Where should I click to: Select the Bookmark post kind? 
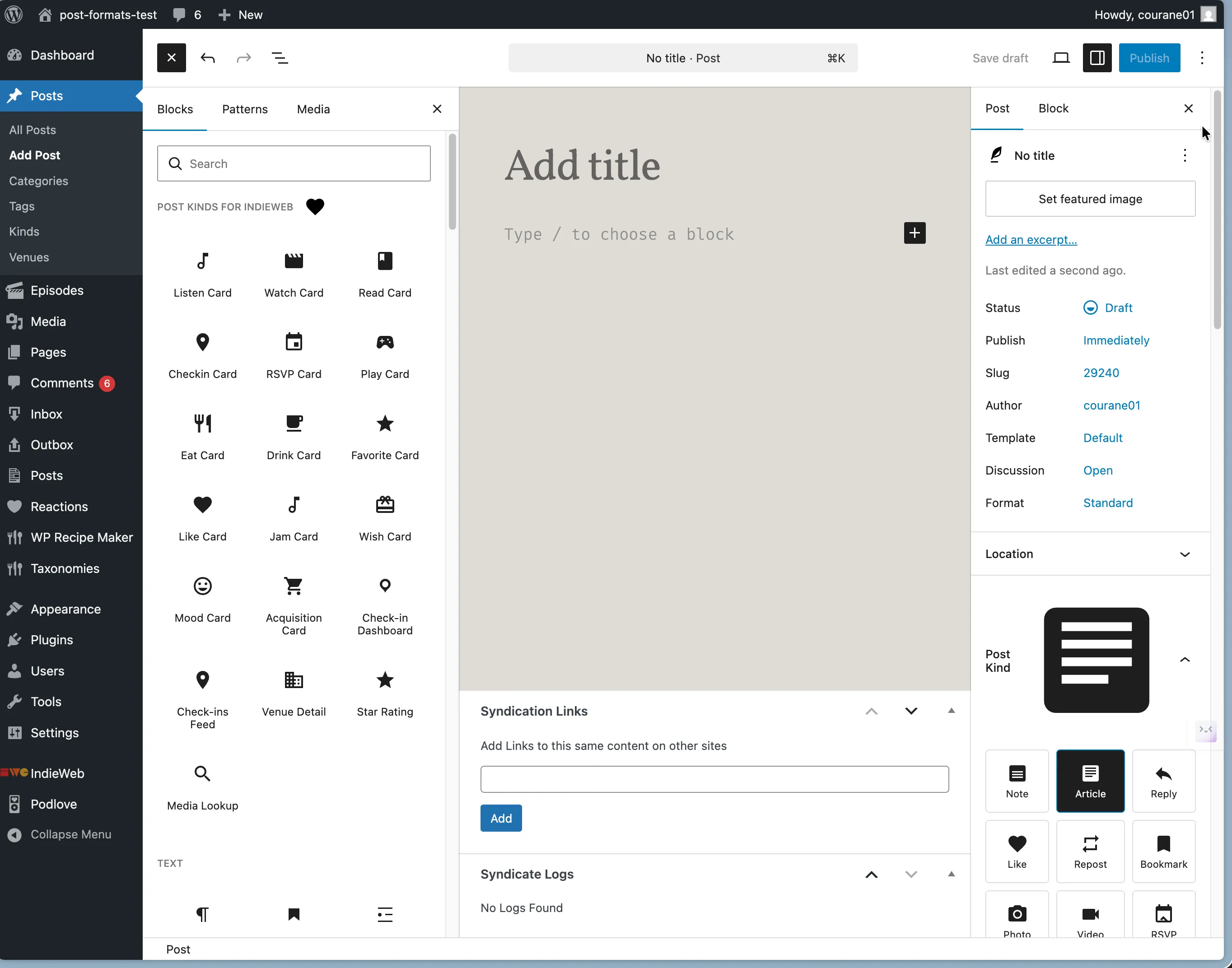[1163, 851]
